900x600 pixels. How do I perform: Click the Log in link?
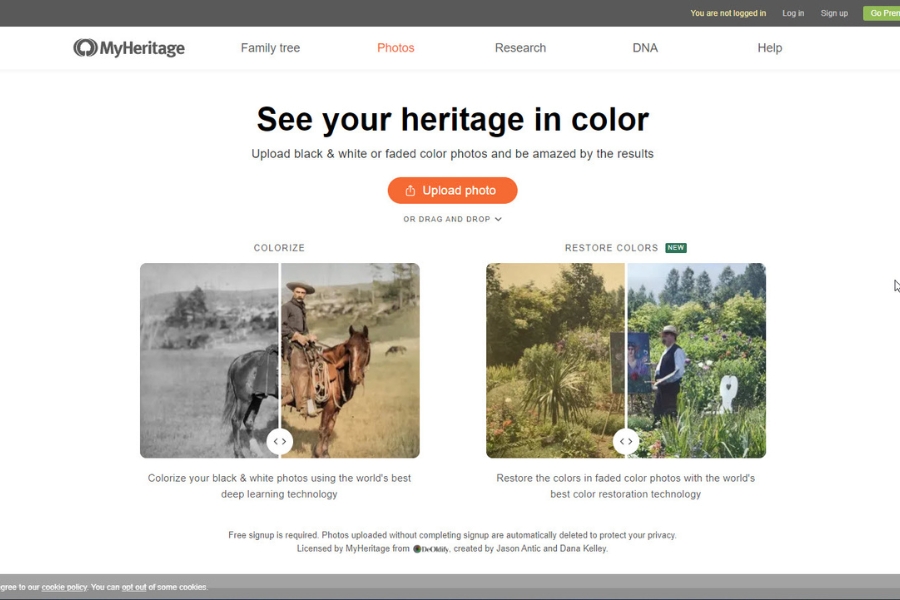[792, 13]
